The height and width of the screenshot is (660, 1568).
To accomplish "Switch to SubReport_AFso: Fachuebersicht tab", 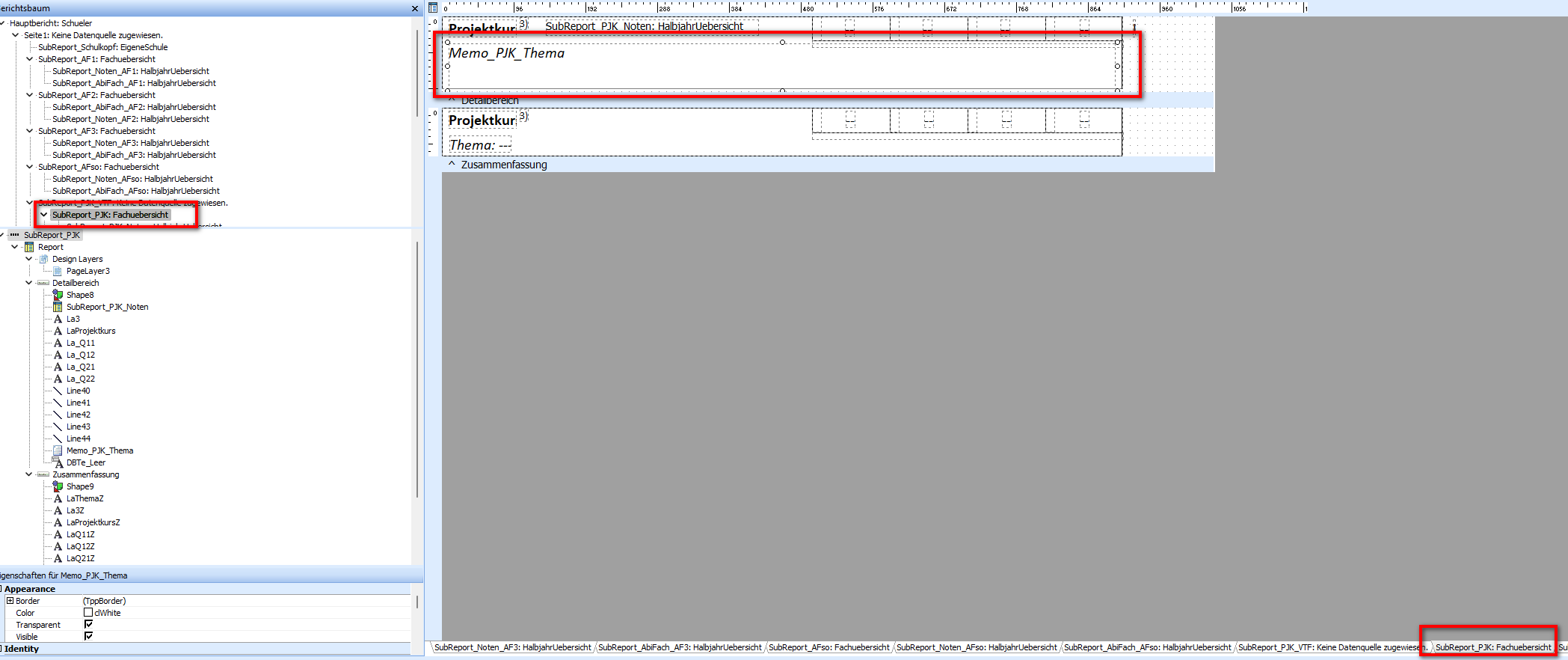I will [828, 647].
